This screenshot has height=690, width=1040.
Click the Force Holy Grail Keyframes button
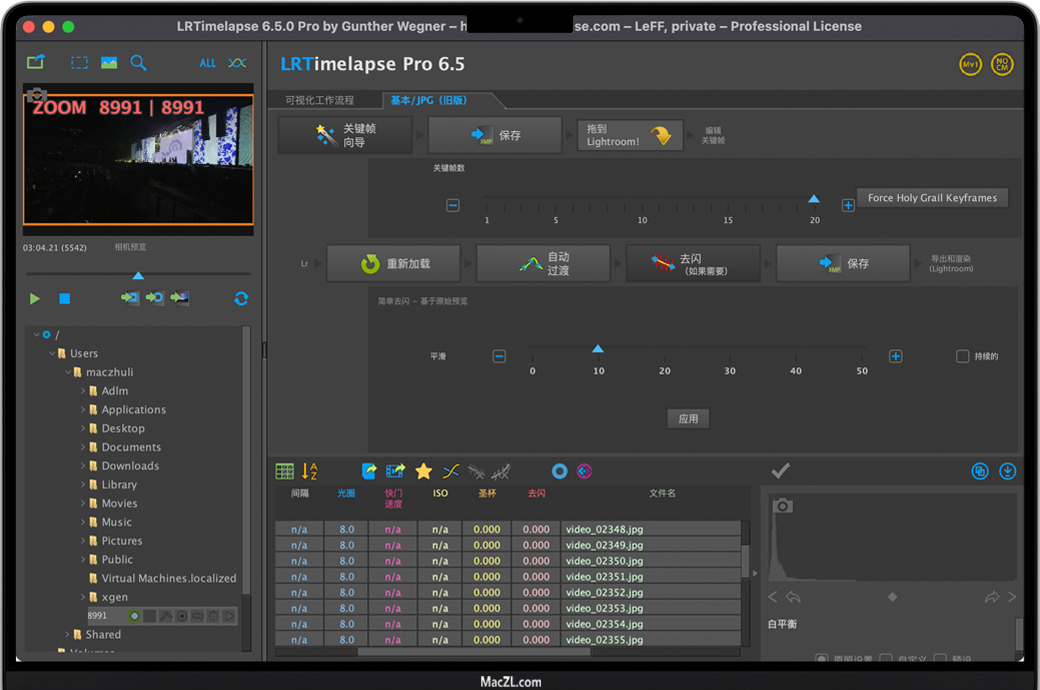(x=932, y=198)
